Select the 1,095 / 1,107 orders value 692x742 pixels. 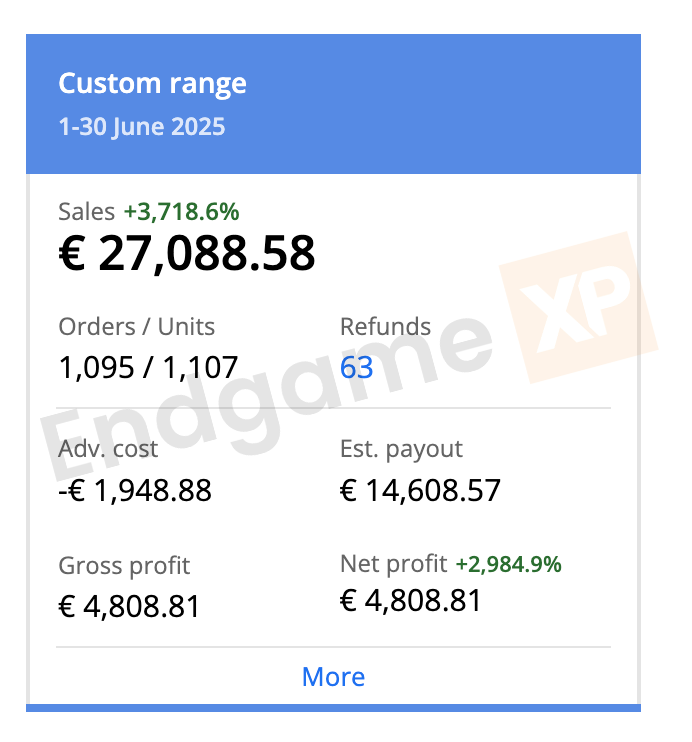click(x=148, y=368)
